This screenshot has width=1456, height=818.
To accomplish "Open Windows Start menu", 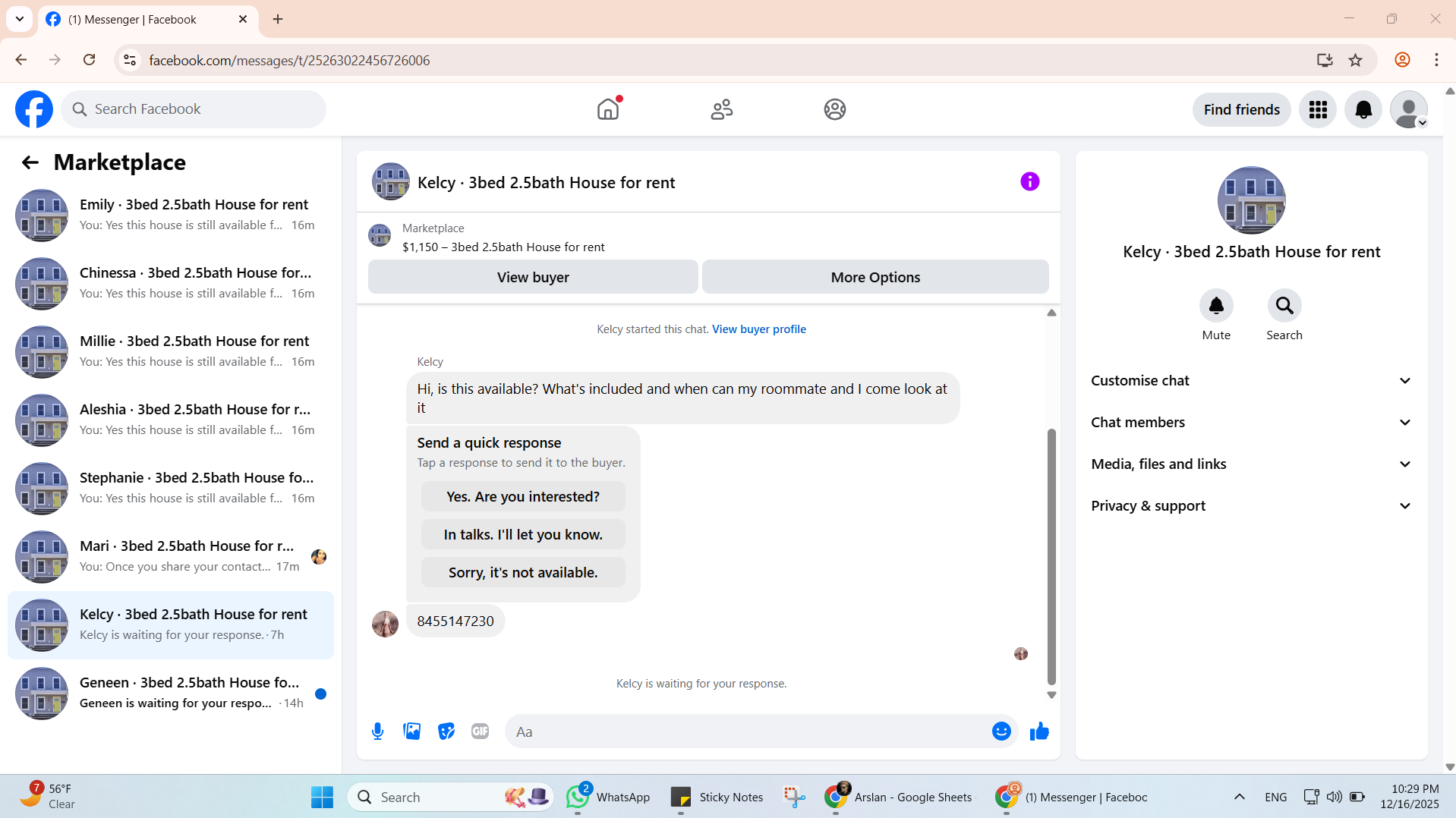I will point(322,797).
